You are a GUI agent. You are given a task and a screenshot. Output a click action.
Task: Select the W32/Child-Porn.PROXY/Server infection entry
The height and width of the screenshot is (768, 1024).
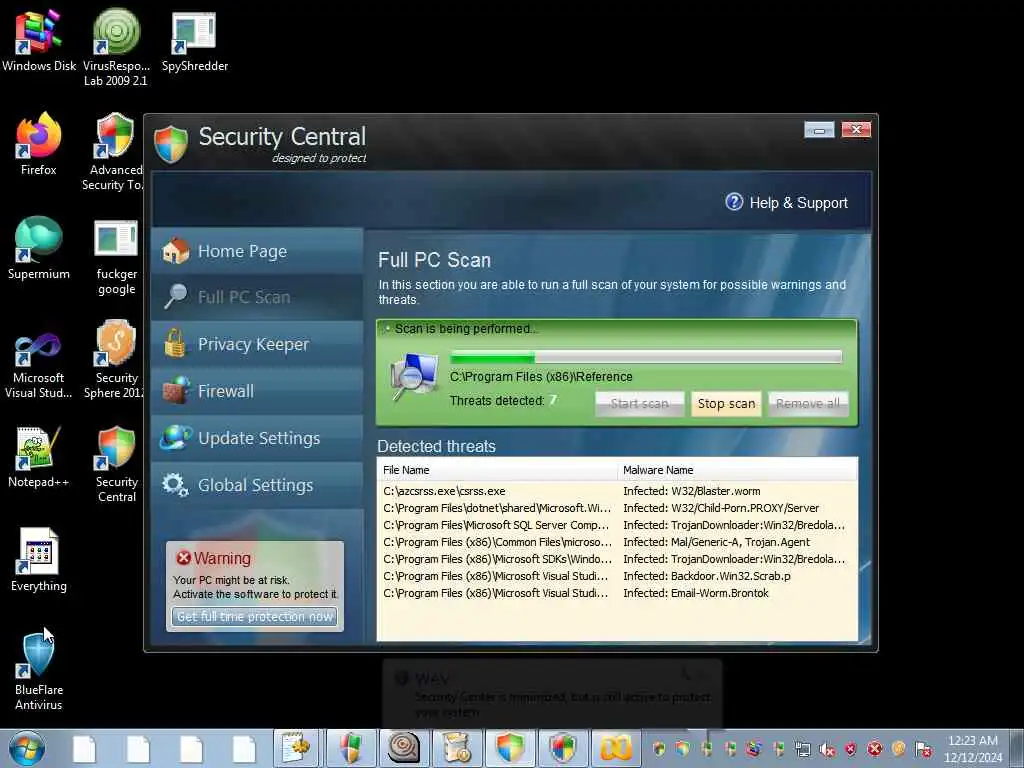pyautogui.click(x=721, y=508)
